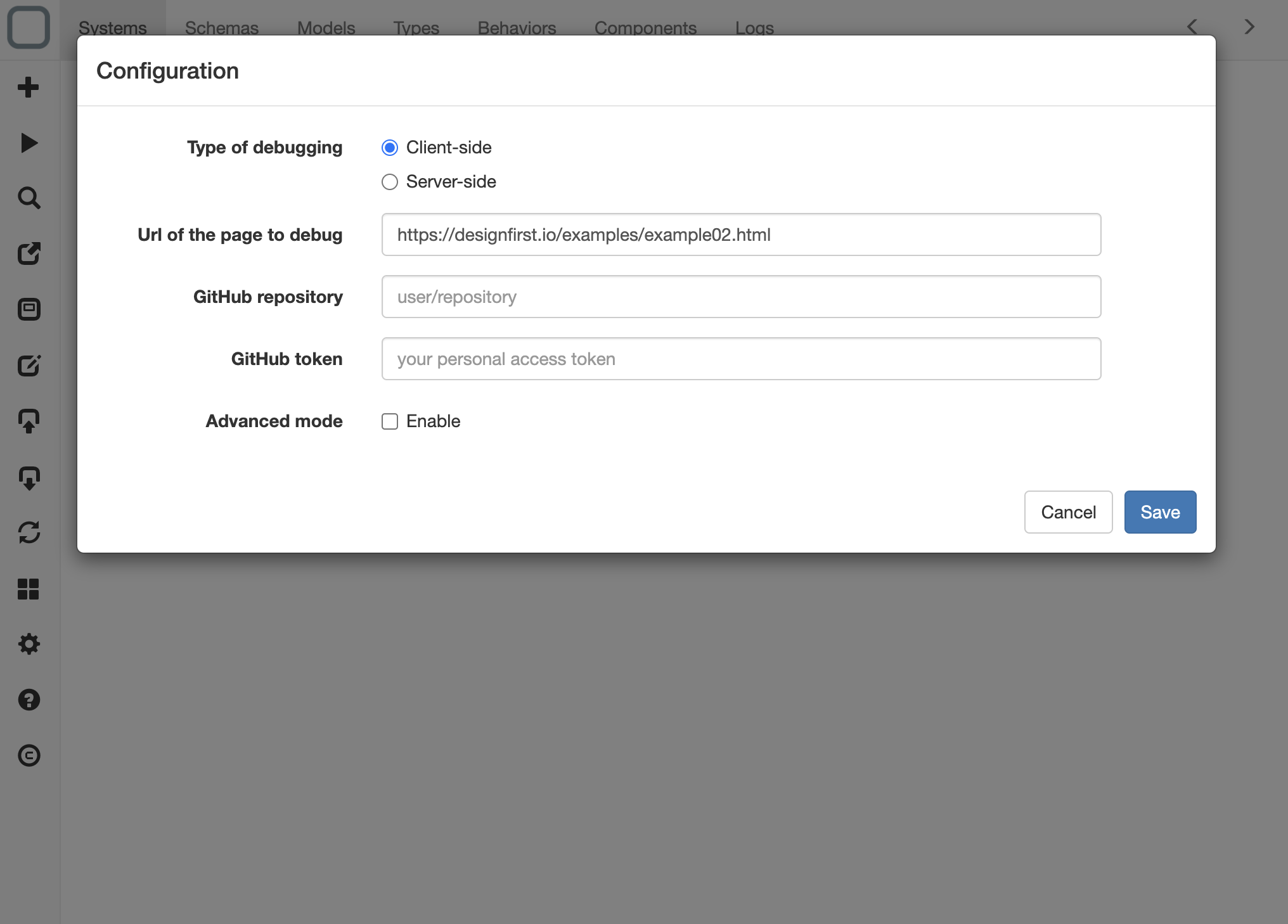
Task: Click the Advanced mode label
Action: click(274, 421)
